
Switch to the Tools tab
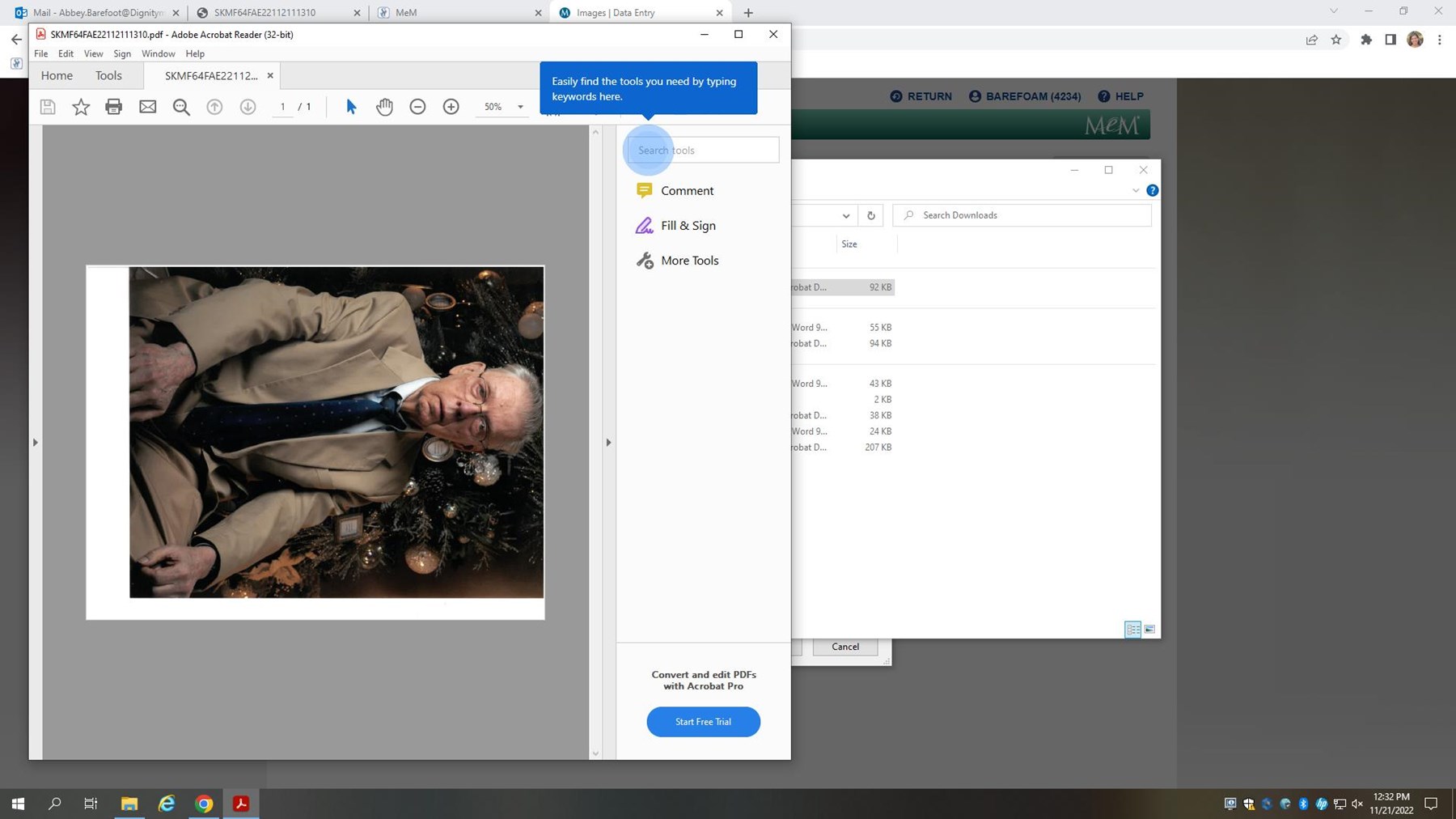tap(108, 75)
